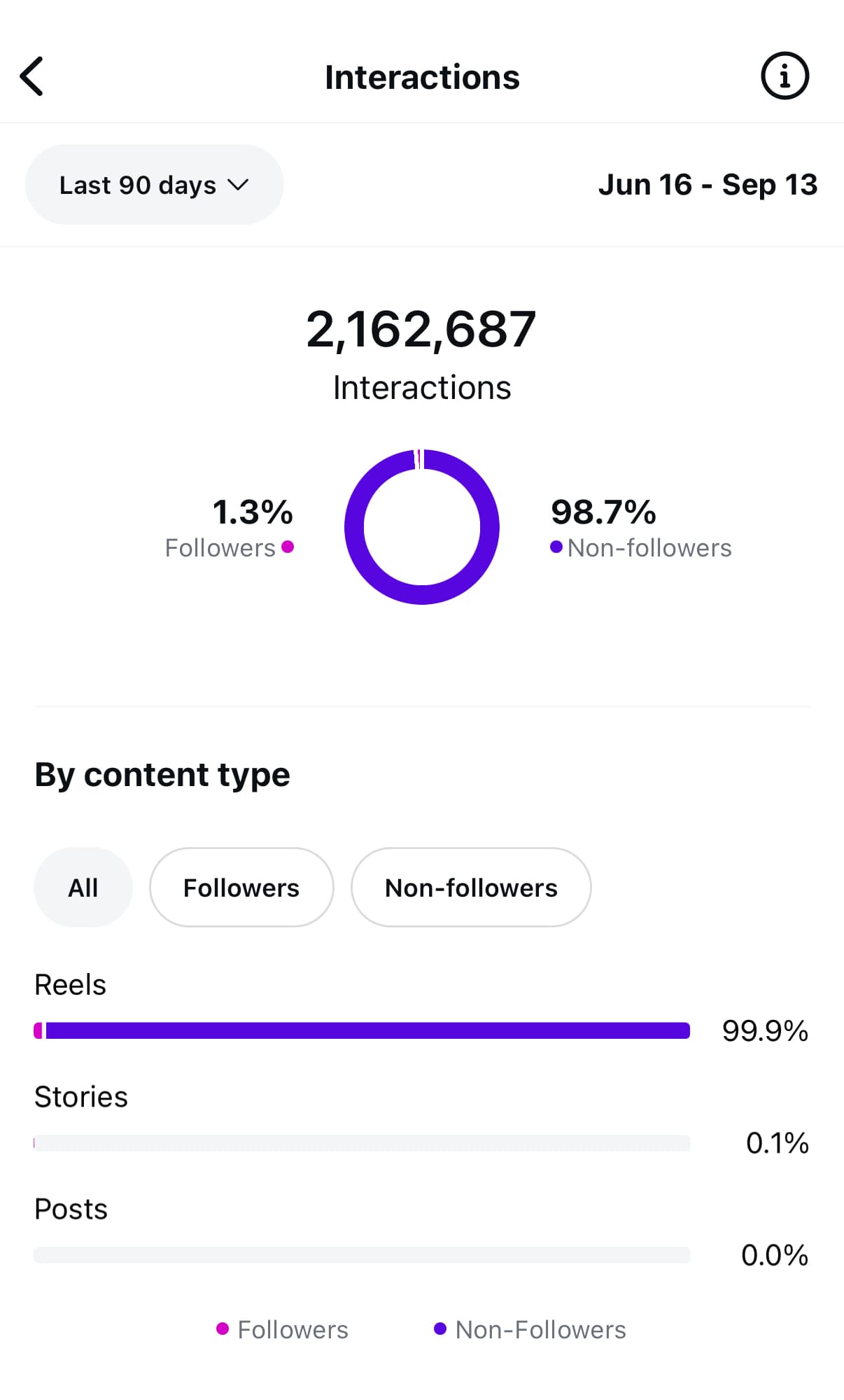Click the chevron beside Last 90 days
The width and height of the screenshot is (844, 1400).
click(238, 185)
